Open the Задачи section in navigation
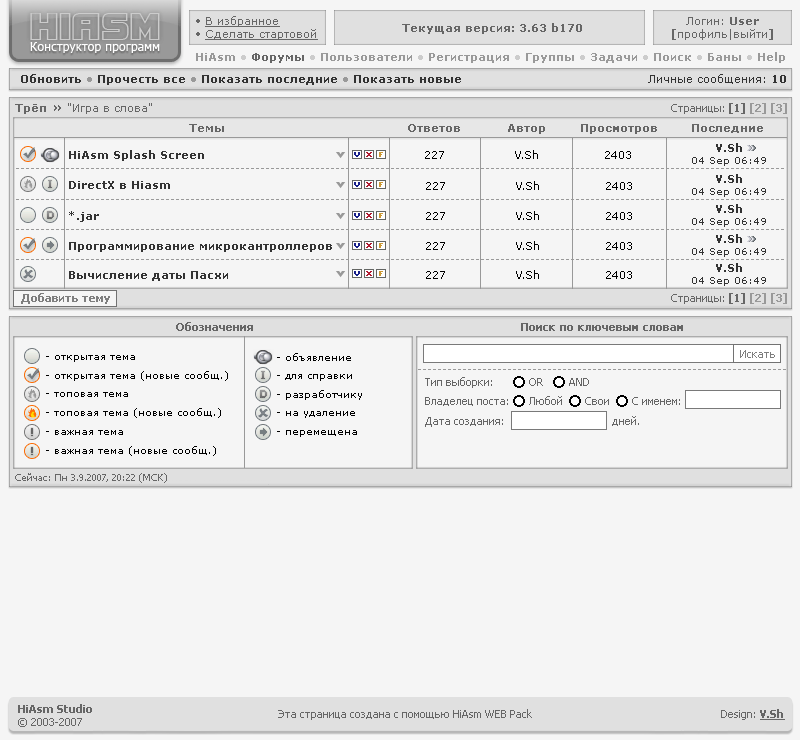 [614, 58]
